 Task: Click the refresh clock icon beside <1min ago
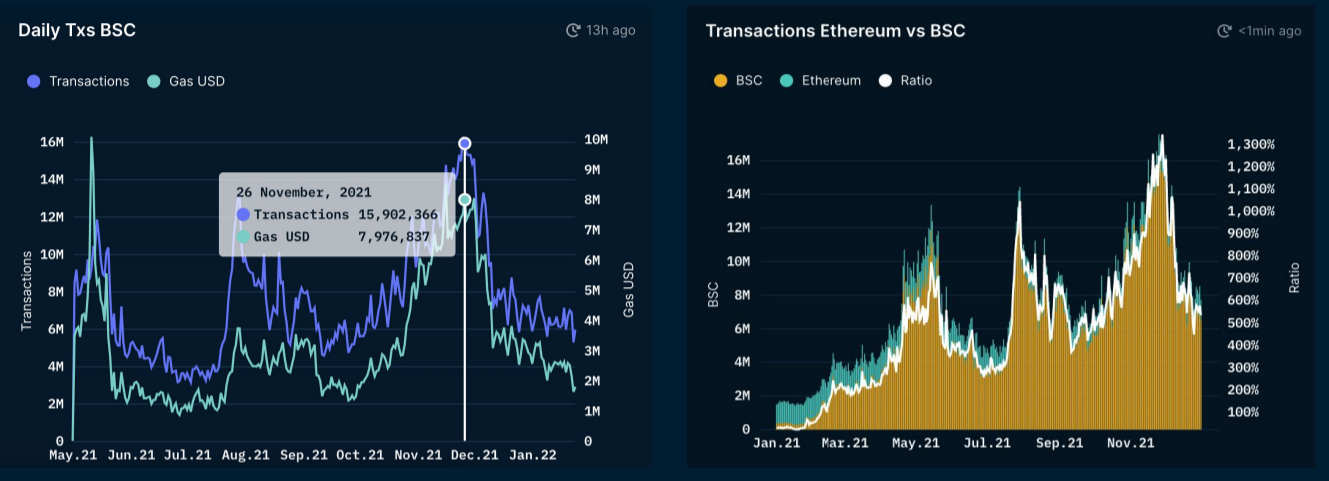click(1225, 31)
